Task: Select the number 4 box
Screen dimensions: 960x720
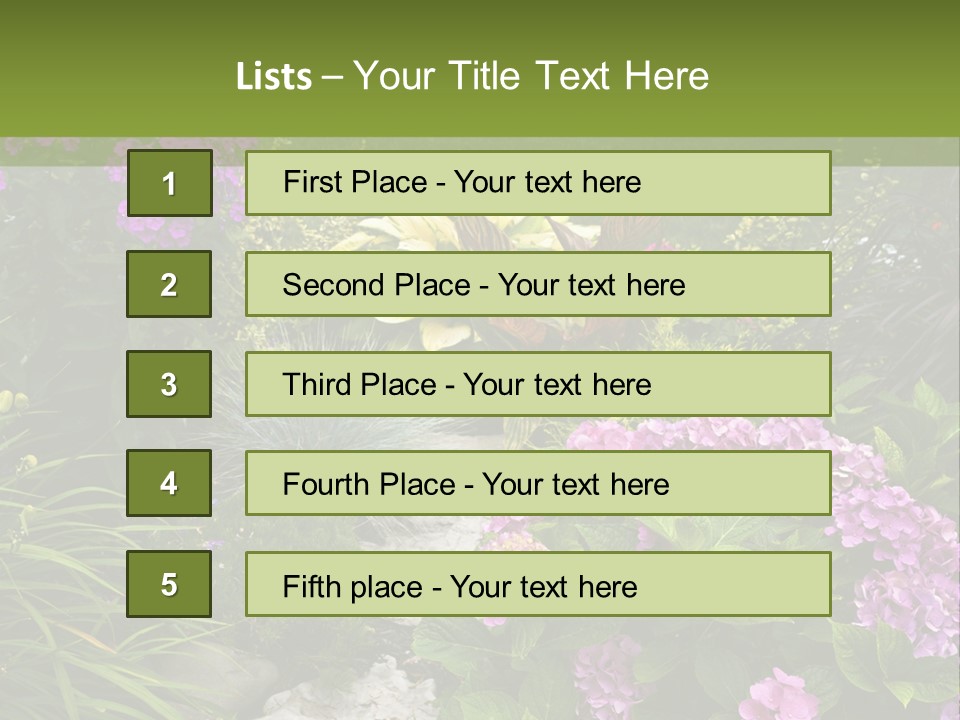Action: [x=169, y=484]
